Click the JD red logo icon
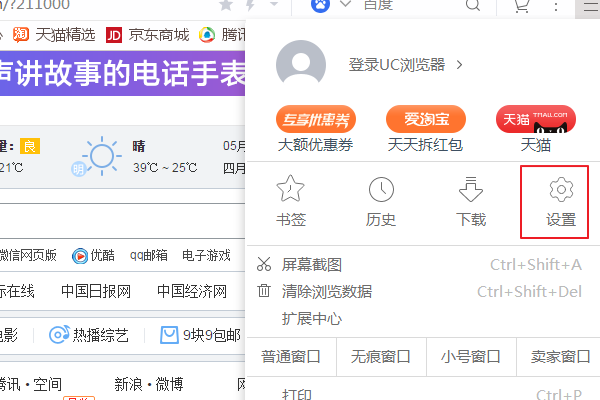 (114, 35)
